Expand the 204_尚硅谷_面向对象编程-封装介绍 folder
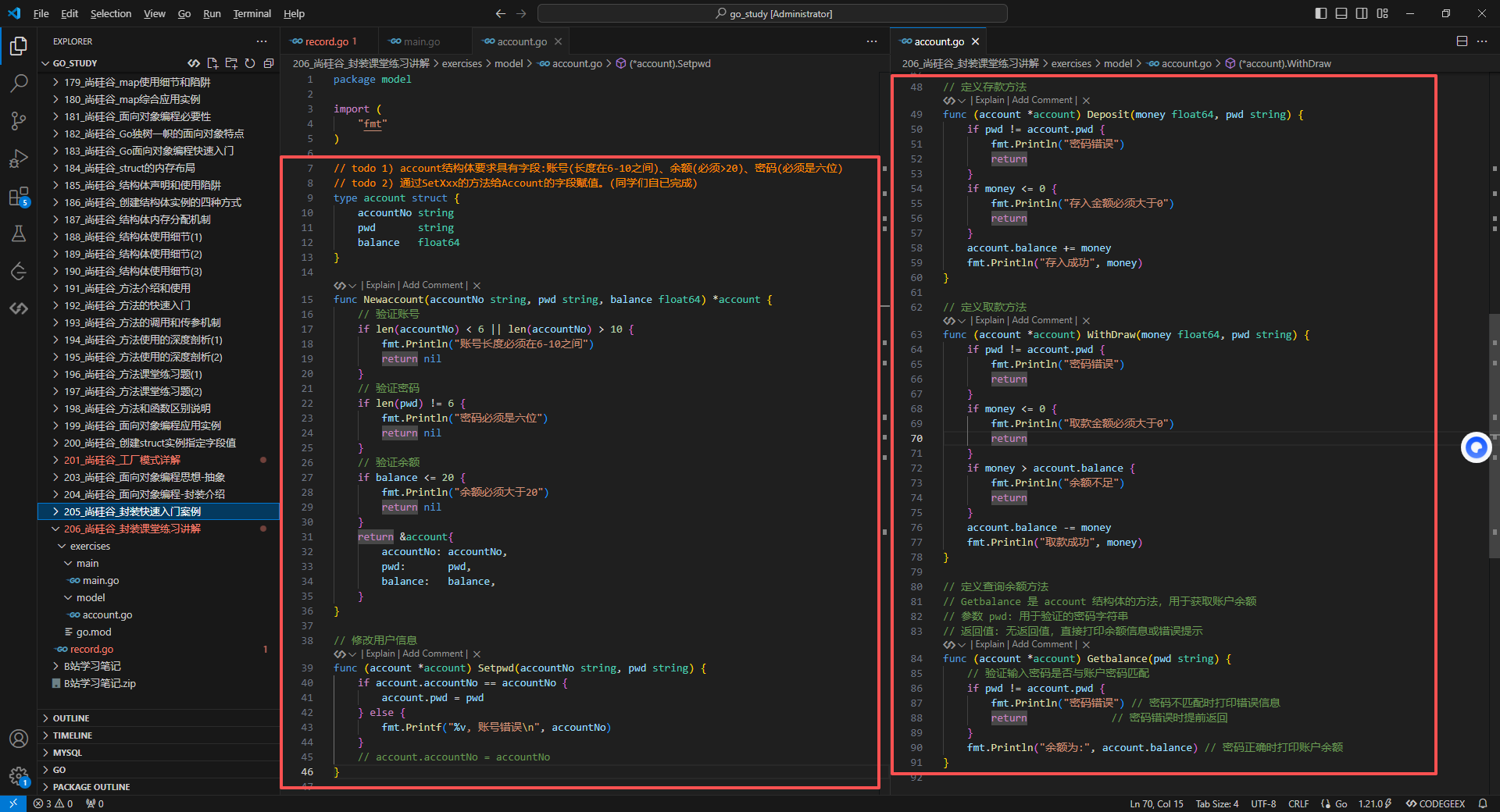Image resolution: width=1500 pixels, height=812 pixels. (x=159, y=494)
